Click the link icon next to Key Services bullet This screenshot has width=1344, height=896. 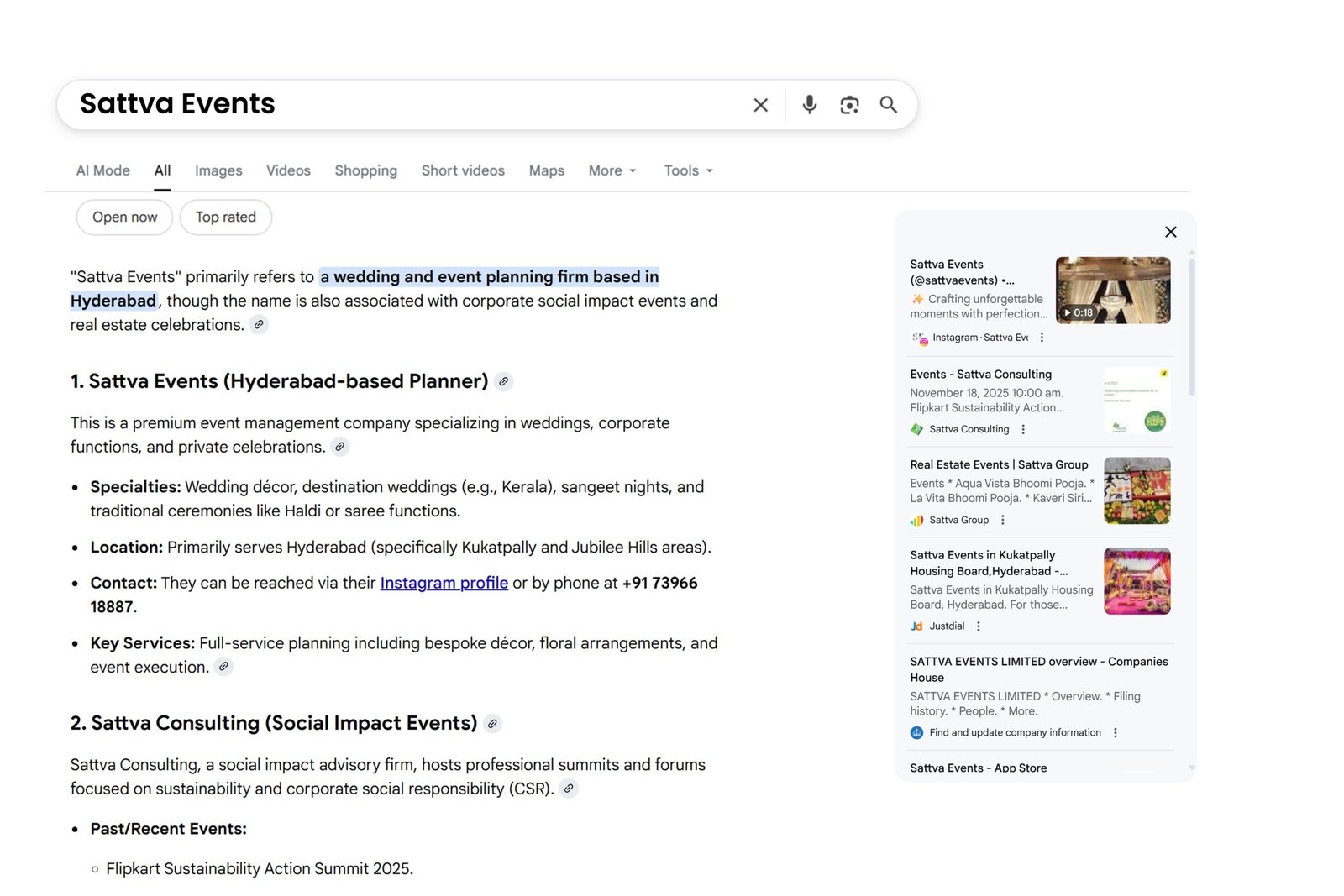tap(223, 667)
